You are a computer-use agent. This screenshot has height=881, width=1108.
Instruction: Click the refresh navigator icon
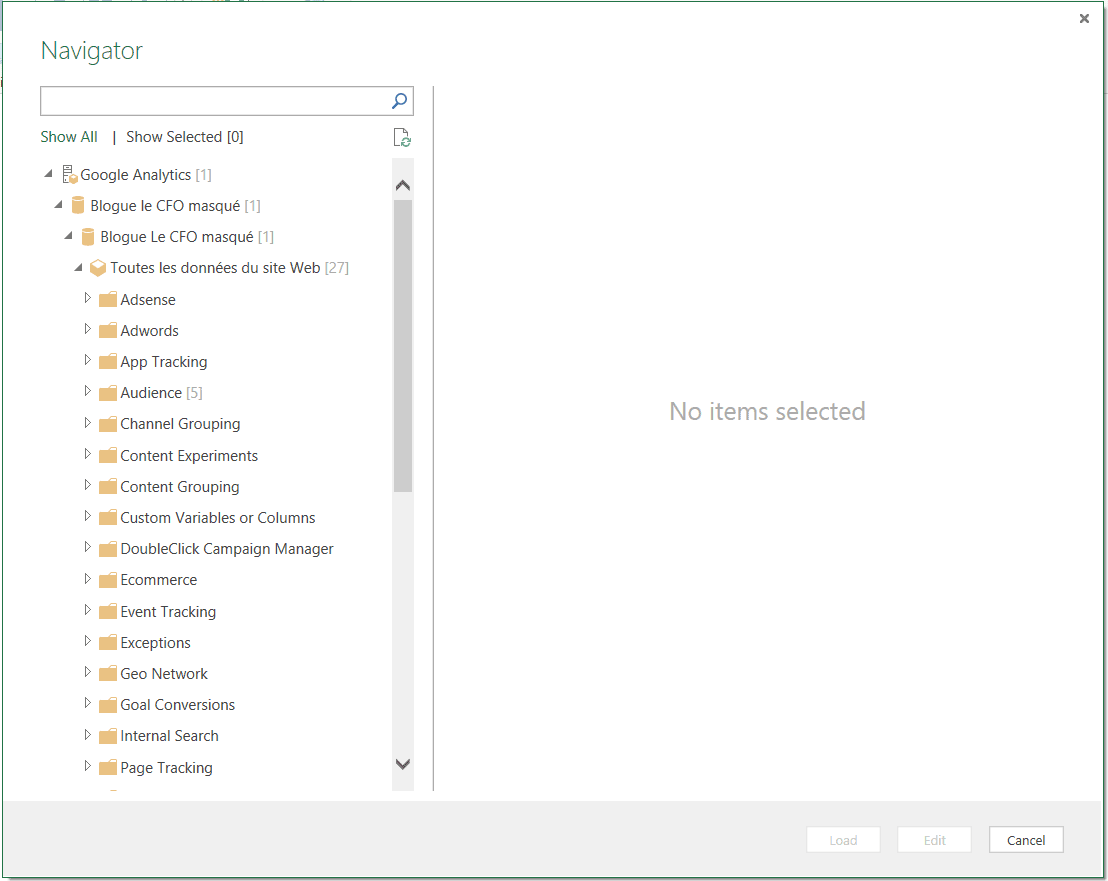tap(402, 138)
